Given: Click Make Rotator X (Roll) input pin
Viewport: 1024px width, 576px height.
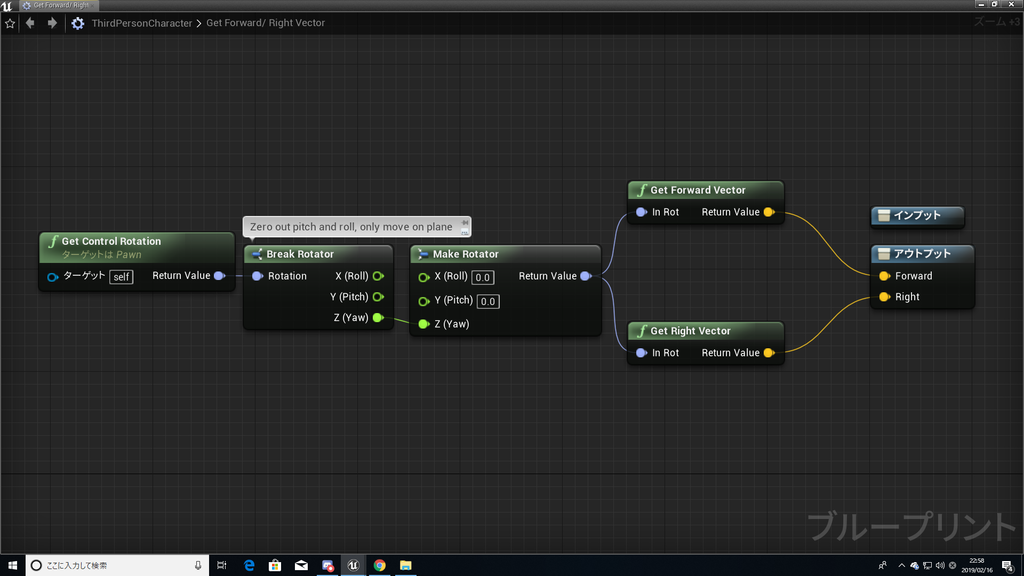Looking at the screenshot, I should click(423, 277).
